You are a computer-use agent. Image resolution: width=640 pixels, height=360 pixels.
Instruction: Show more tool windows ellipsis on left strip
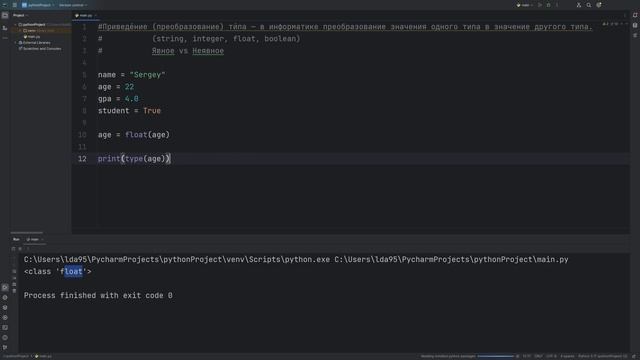click(x=5, y=38)
